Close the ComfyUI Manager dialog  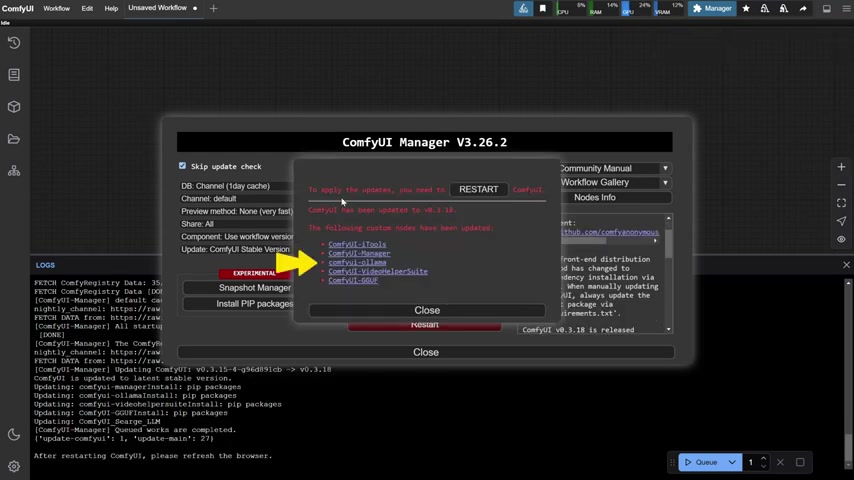click(426, 352)
